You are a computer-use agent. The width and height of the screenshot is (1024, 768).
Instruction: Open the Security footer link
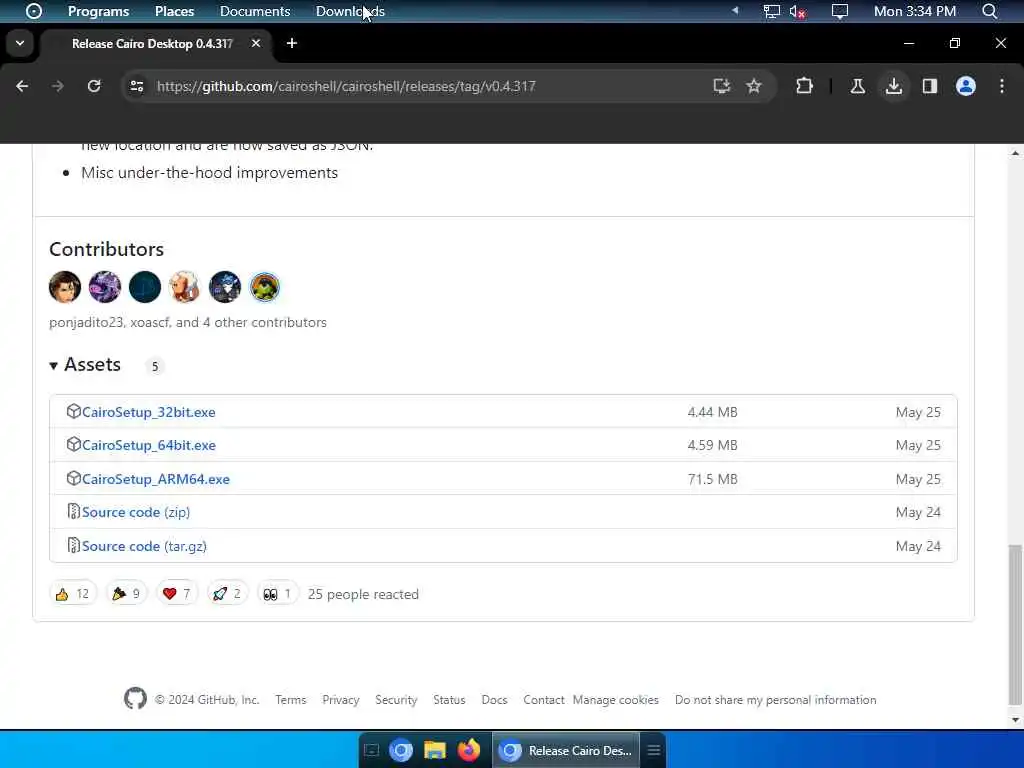coord(396,699)
